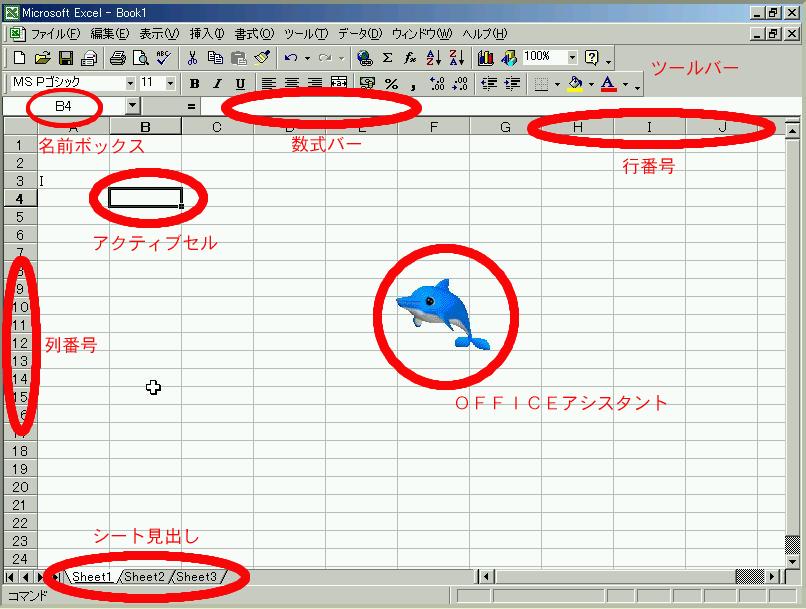Viewport: 806px width, 609px height.
Task: Open the zoom 100% dropdown
Action: click(x=572, y=58)
